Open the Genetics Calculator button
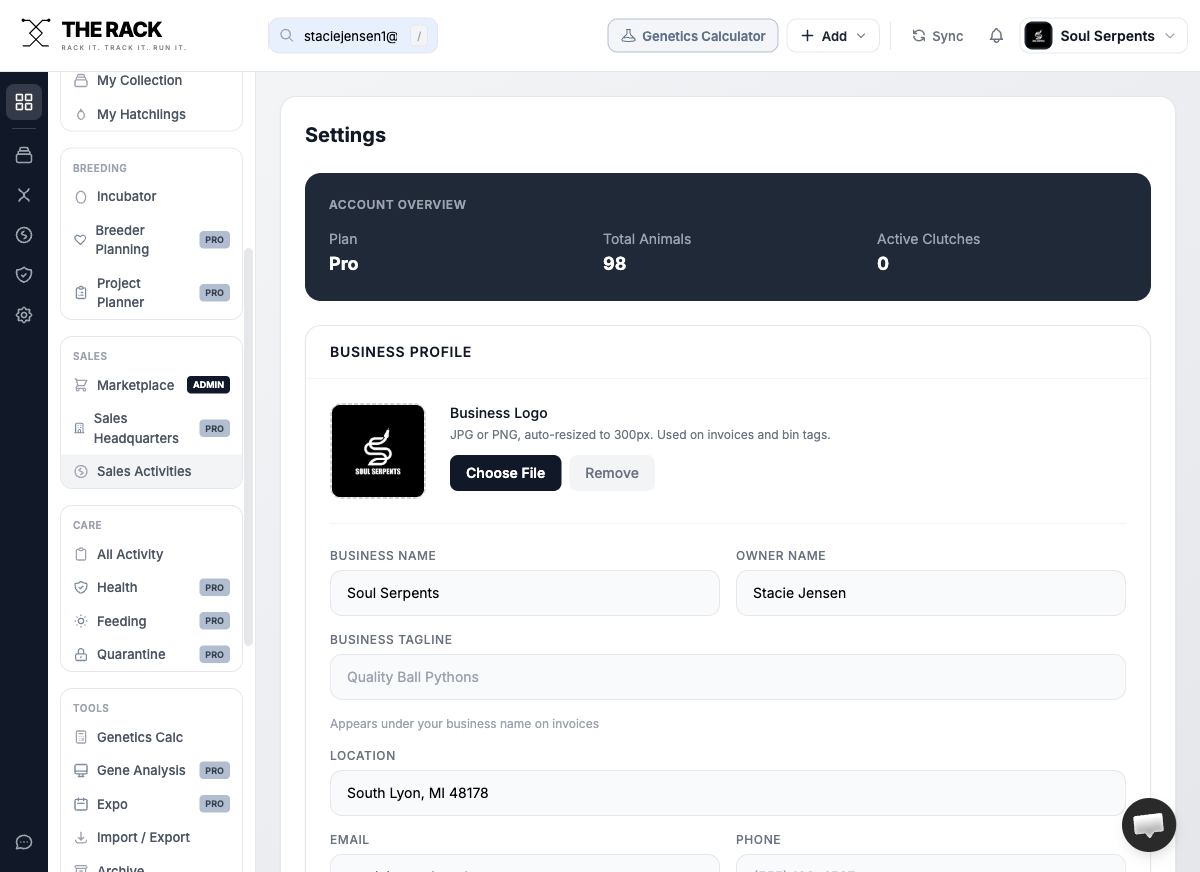The image size is (1200, 872). pos(693,36)
